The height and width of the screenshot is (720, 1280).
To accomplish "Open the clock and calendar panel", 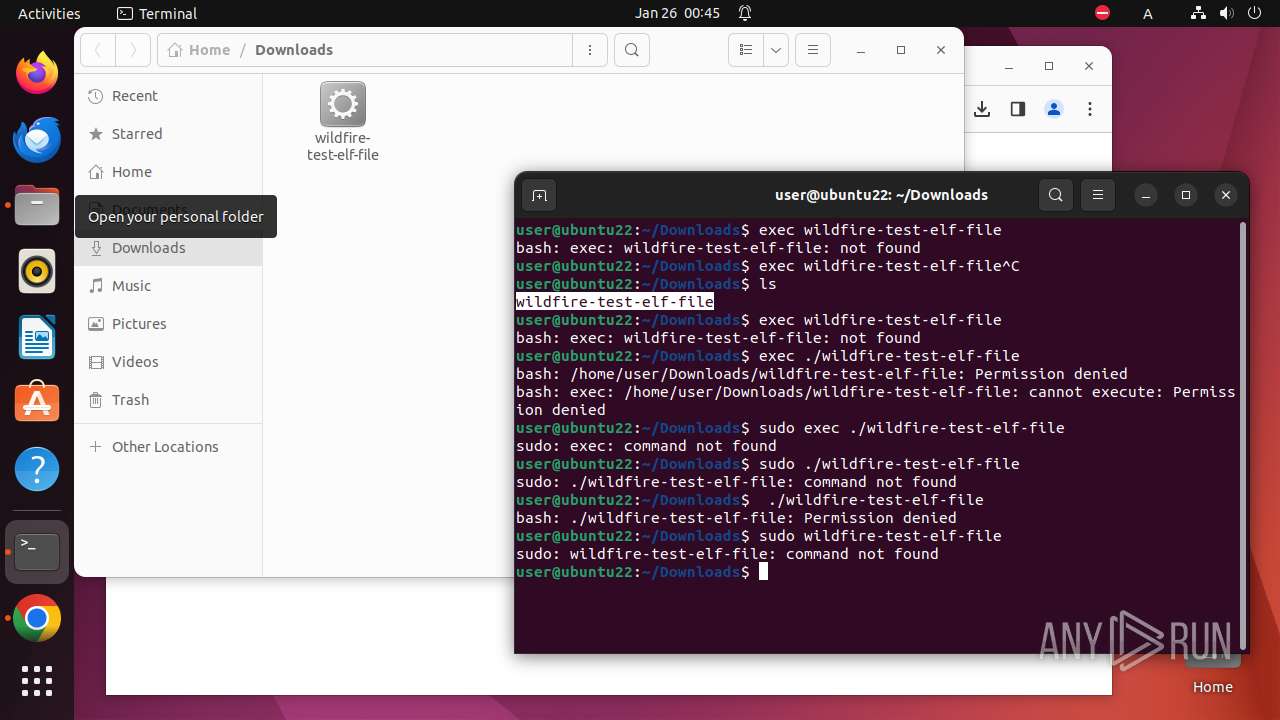I will [677, 13].
